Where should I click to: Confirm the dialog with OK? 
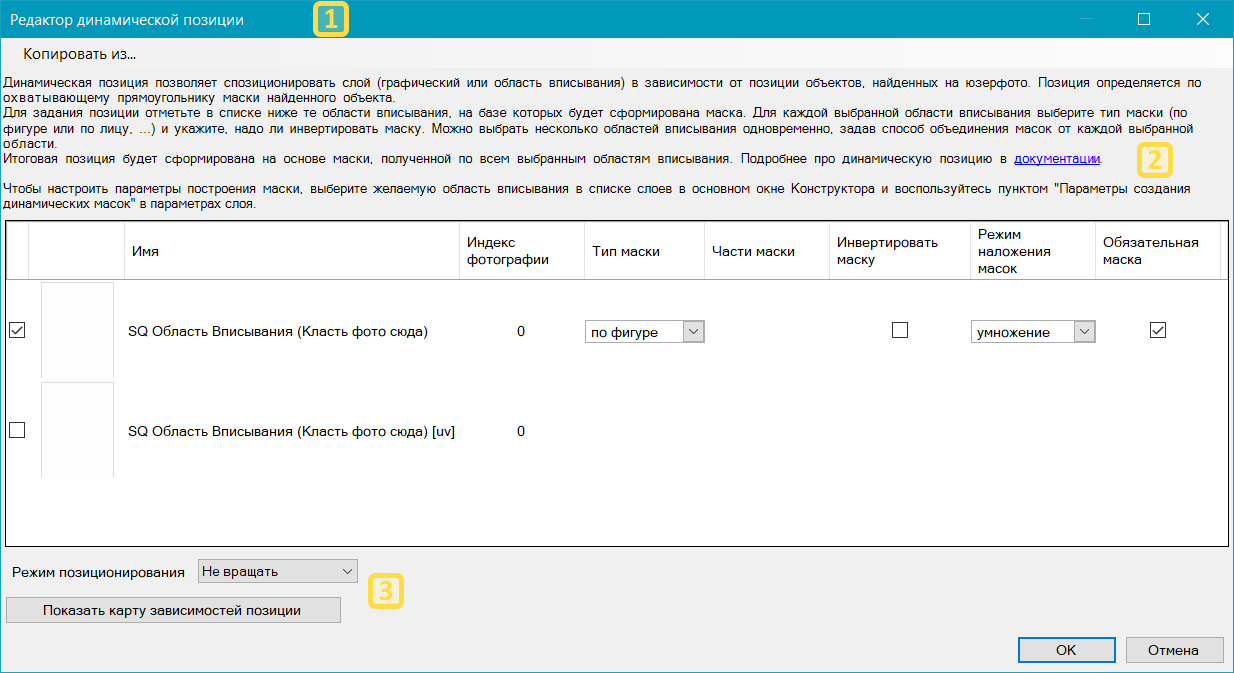tap(1066, 650)
